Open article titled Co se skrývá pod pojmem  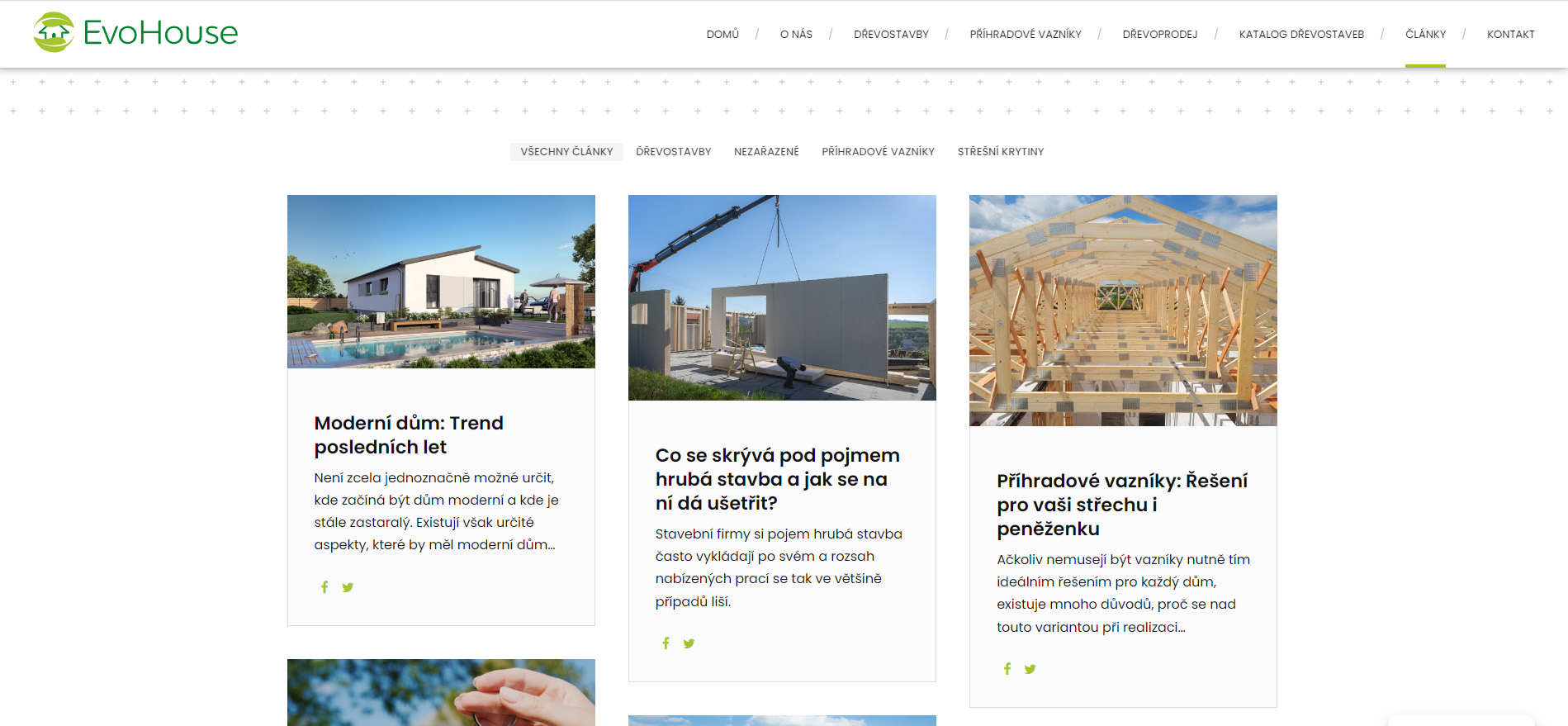pyautogui.click(x=777, y=479)
